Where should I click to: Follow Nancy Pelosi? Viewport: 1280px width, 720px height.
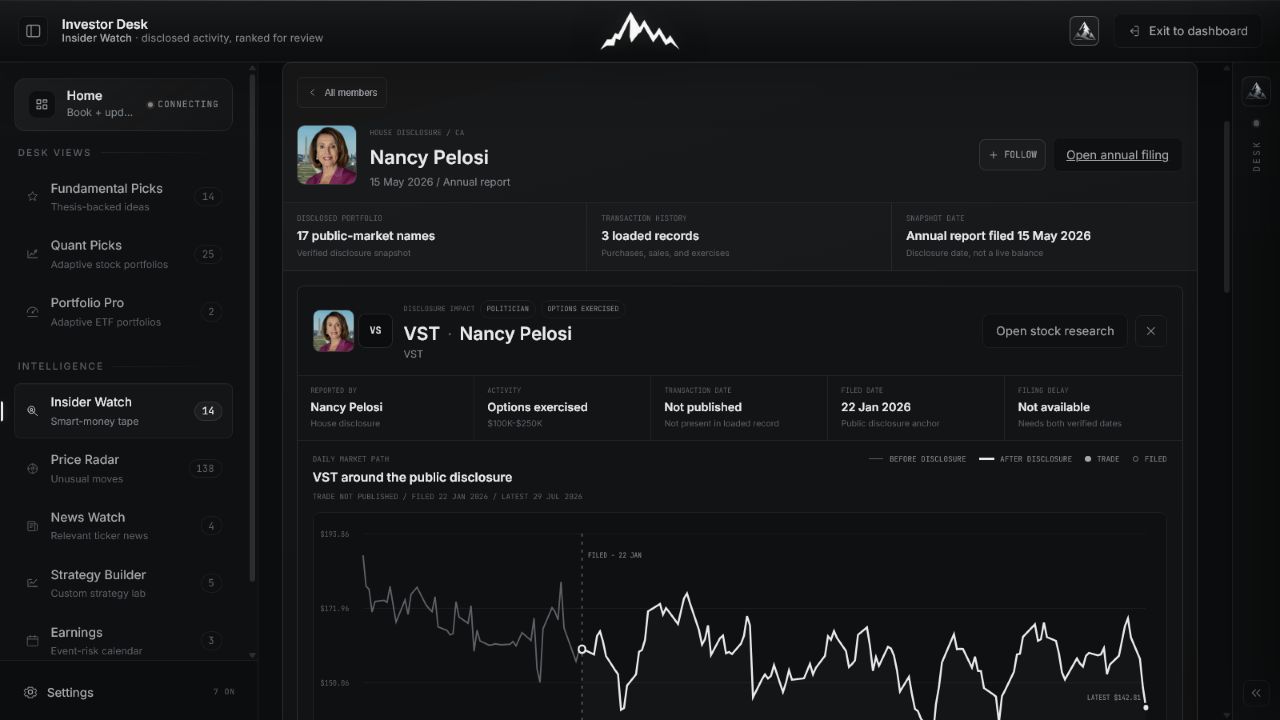coord(1012,155)
